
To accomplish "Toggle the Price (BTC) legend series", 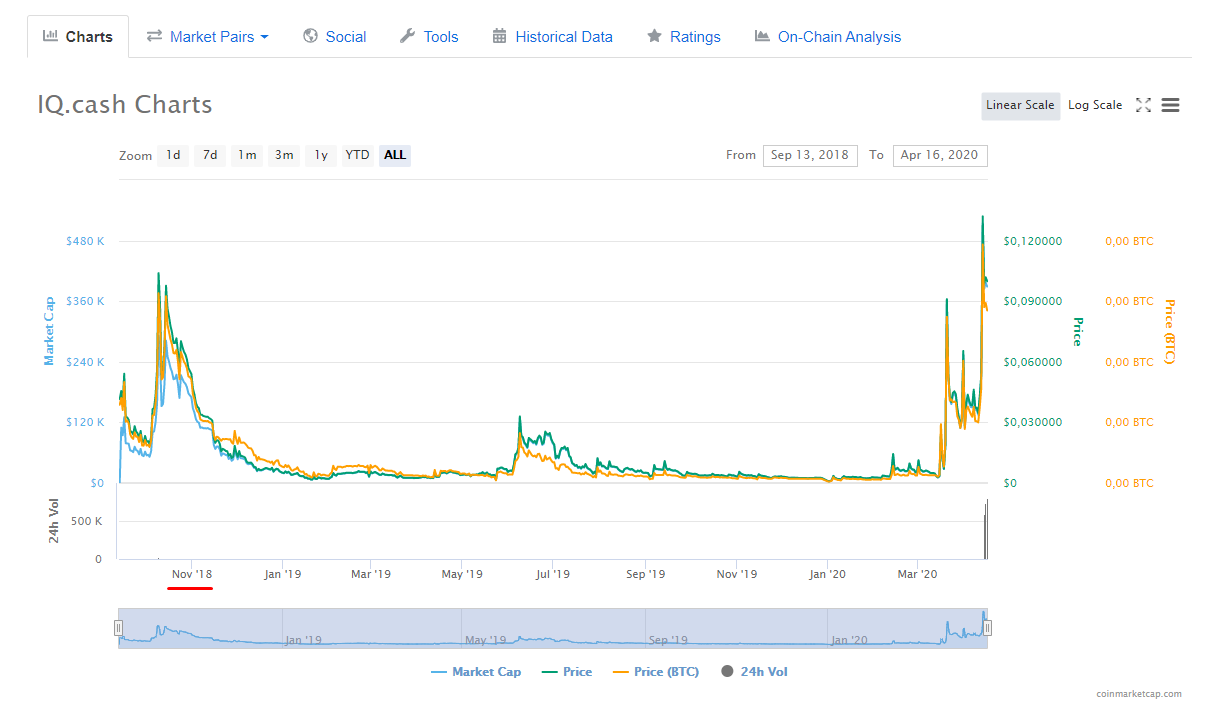I will (655, 672).
